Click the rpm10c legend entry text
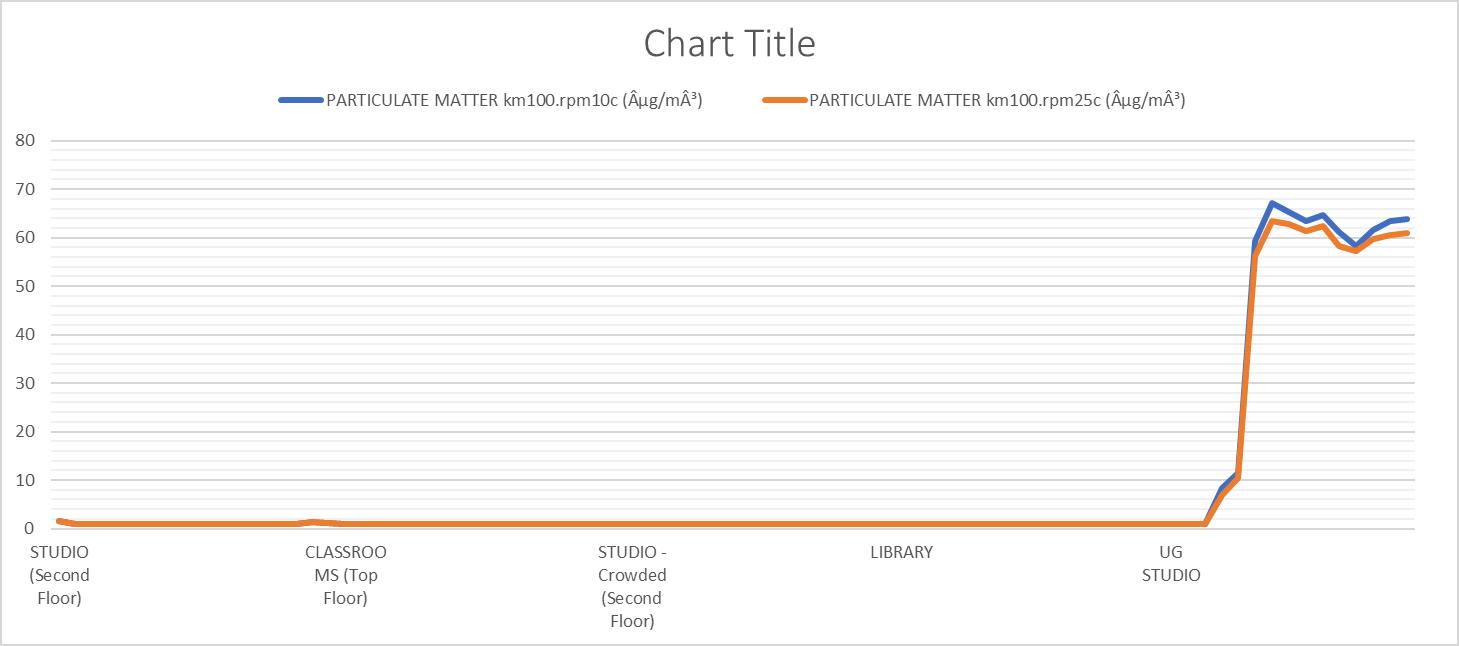 point(514,100)
